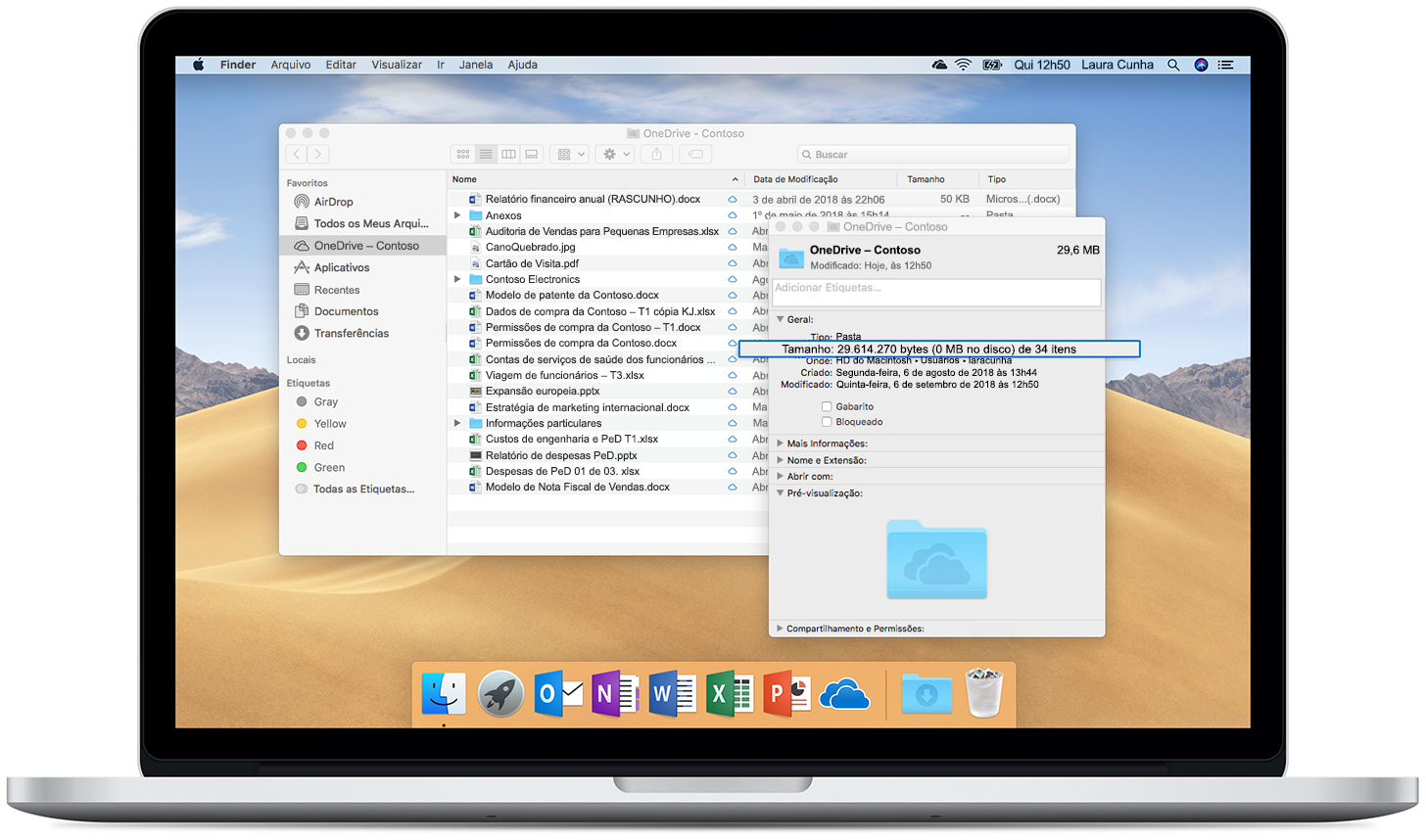Open the Trash in the Dock
The image size is (1426, 840).
point(984,693)
